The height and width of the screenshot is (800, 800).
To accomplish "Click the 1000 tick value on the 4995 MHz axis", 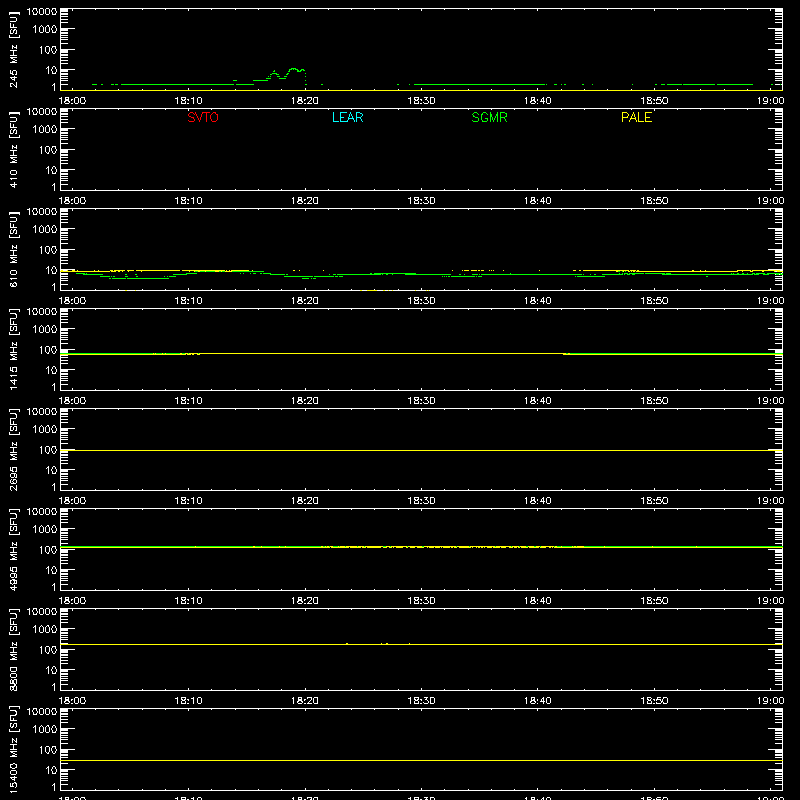I will [45, 530].
